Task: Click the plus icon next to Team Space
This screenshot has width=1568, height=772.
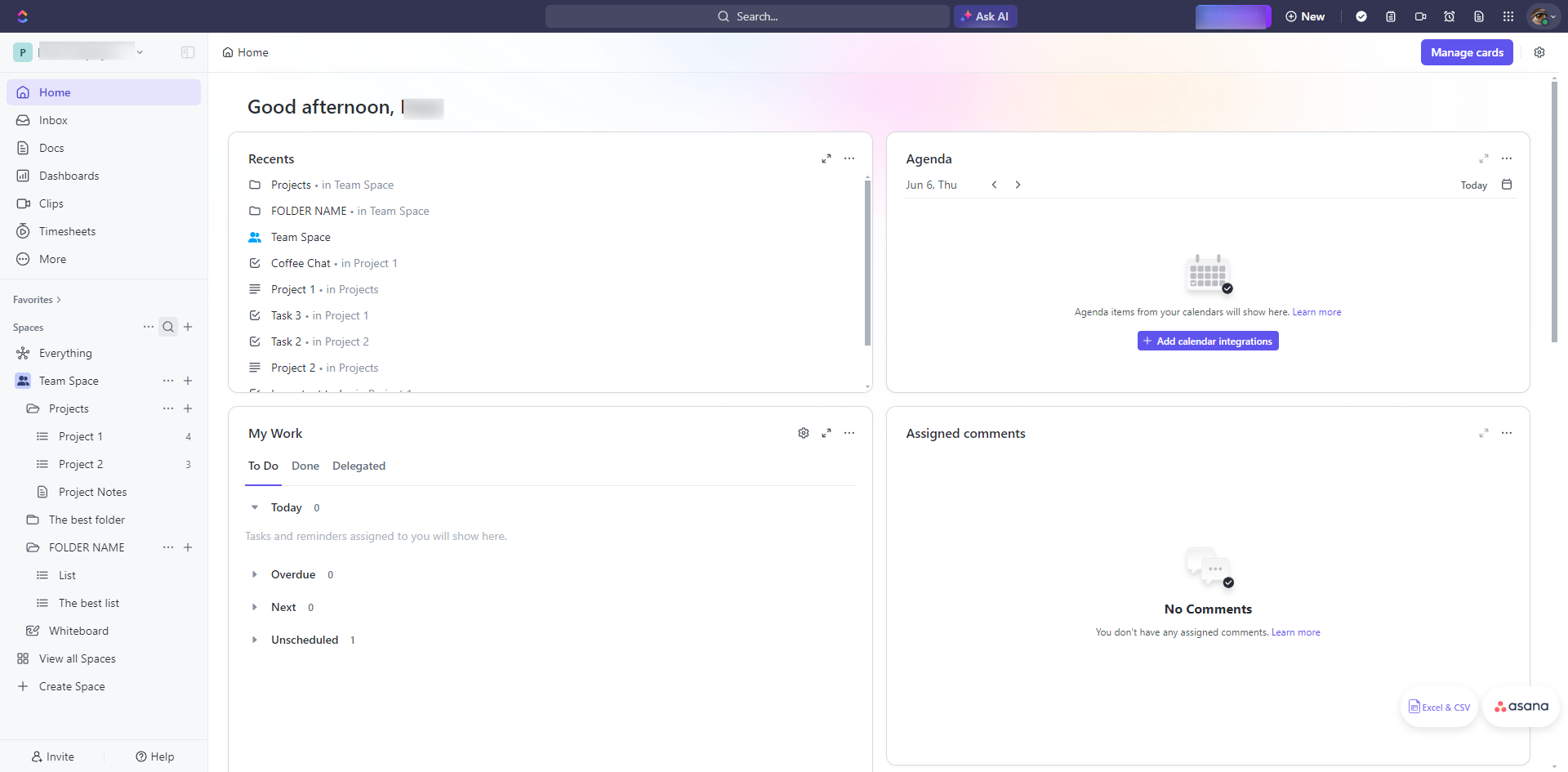Action: [188, 381]
